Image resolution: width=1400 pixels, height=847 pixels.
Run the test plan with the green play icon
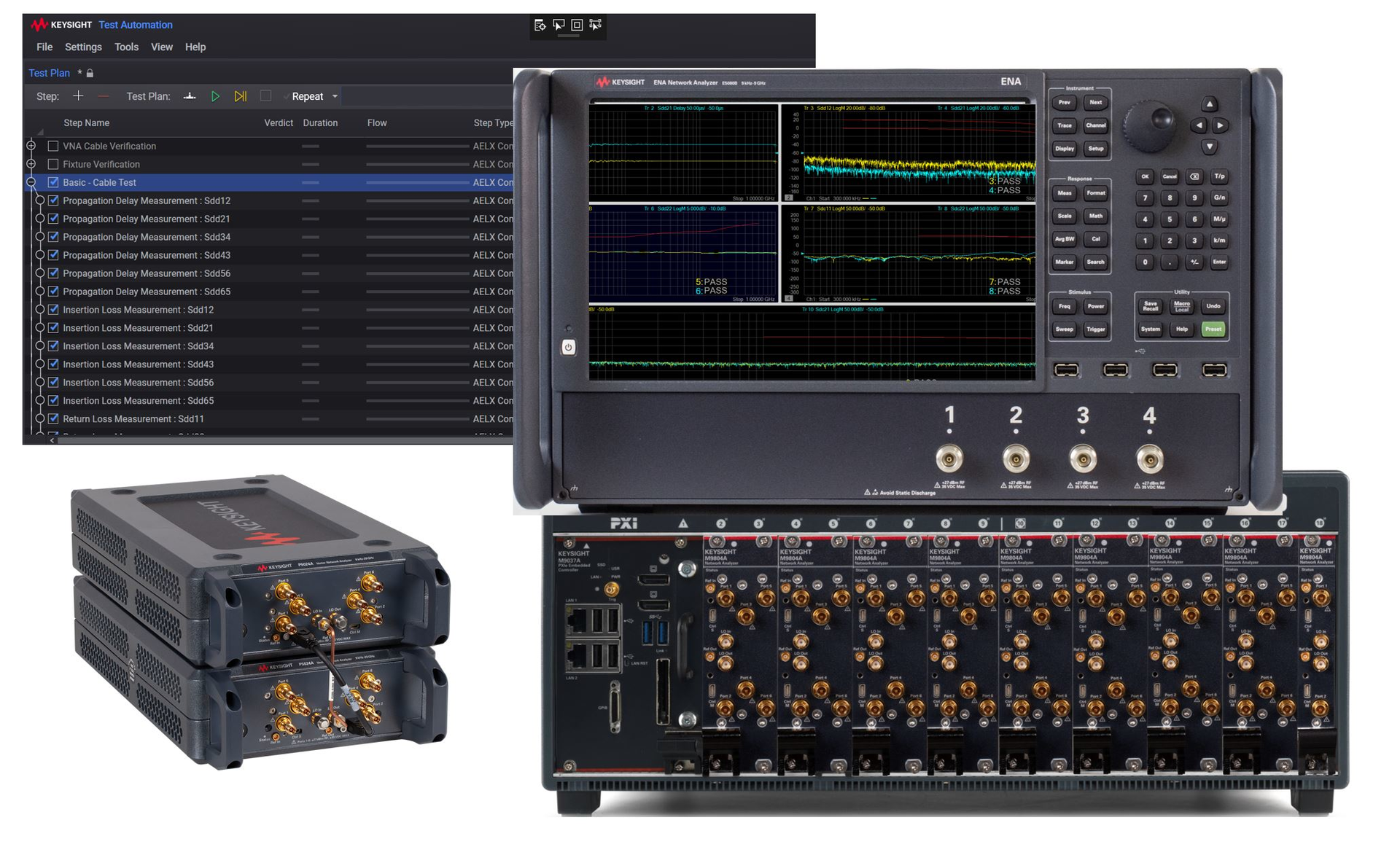pos(215,95)
